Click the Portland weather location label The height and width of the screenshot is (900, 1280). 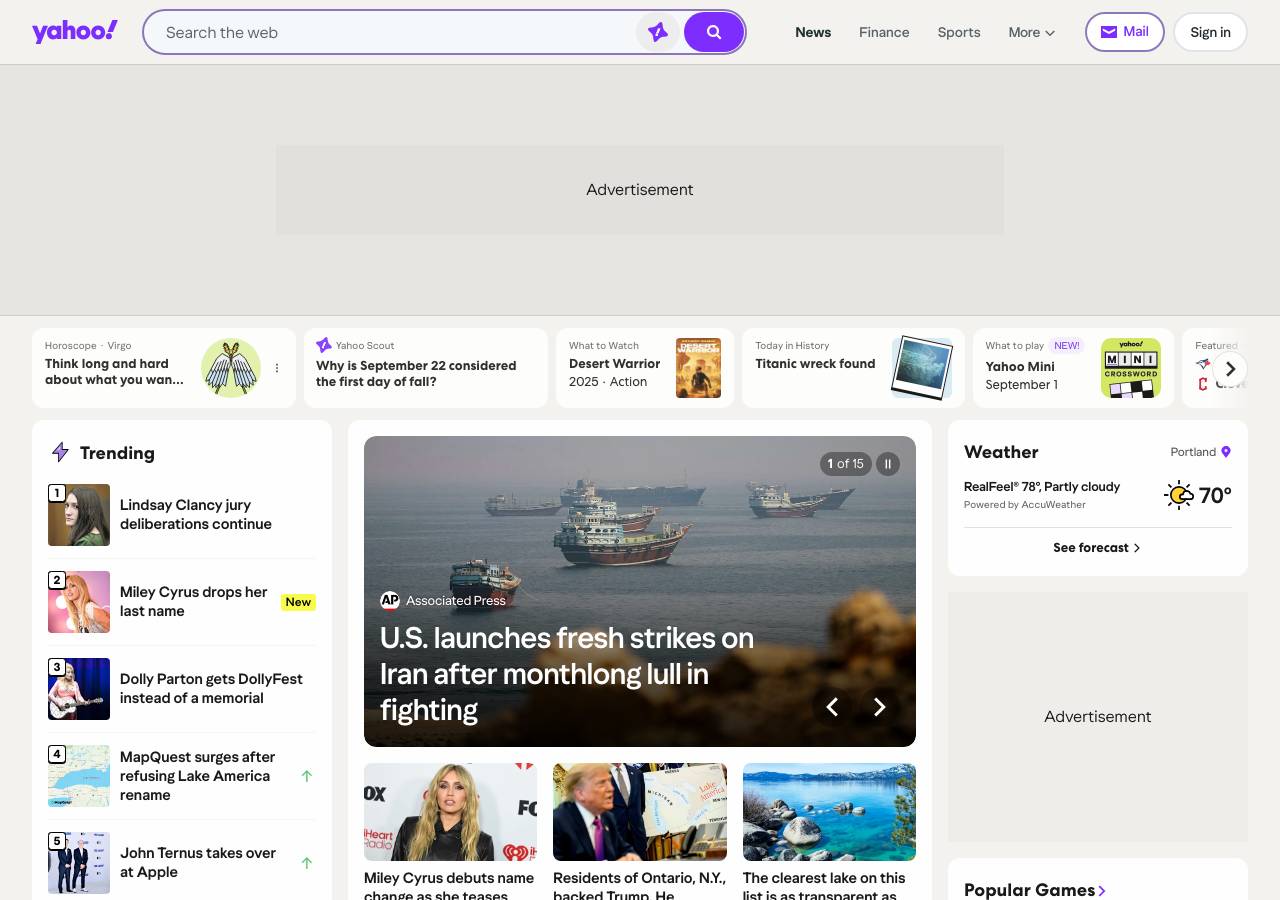click(1193, 452)
